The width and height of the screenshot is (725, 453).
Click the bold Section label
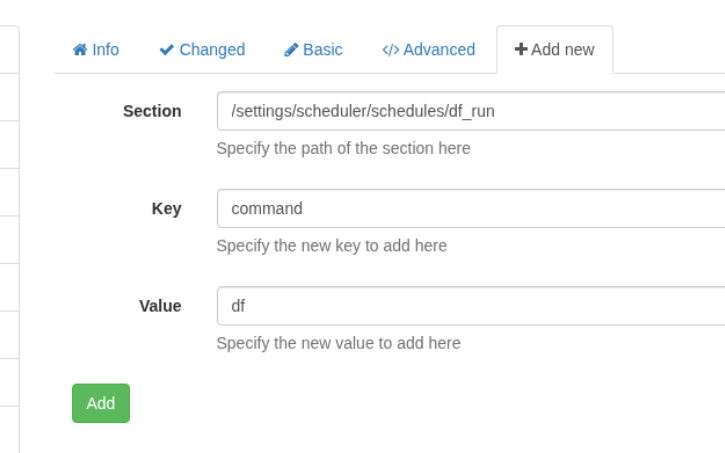152,111
